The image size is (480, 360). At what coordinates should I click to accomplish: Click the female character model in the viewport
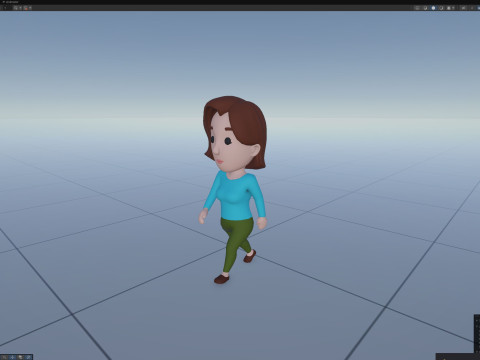tap(234, 190)
